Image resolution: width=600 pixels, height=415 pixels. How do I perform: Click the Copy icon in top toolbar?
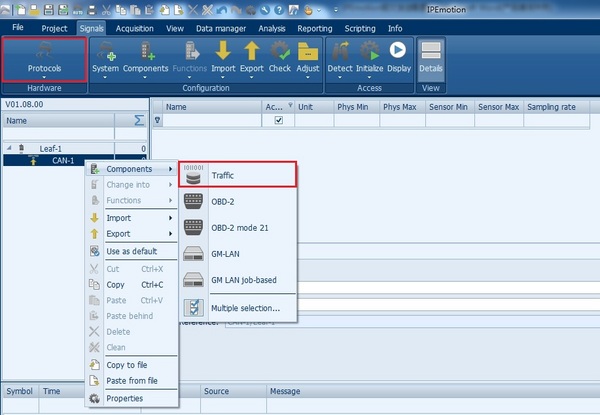click(121, 10)
